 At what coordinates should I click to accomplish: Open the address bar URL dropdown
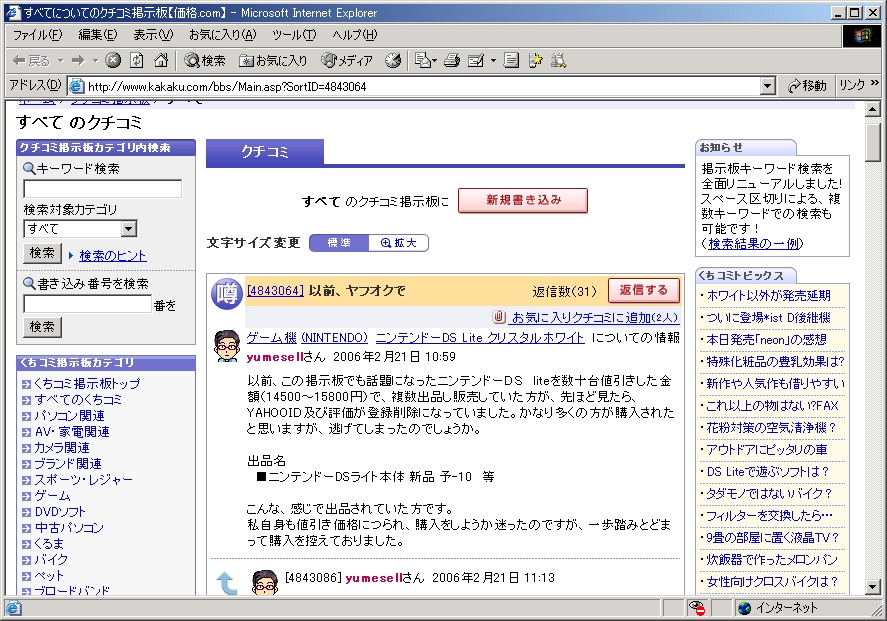click(x=767, y=87)
